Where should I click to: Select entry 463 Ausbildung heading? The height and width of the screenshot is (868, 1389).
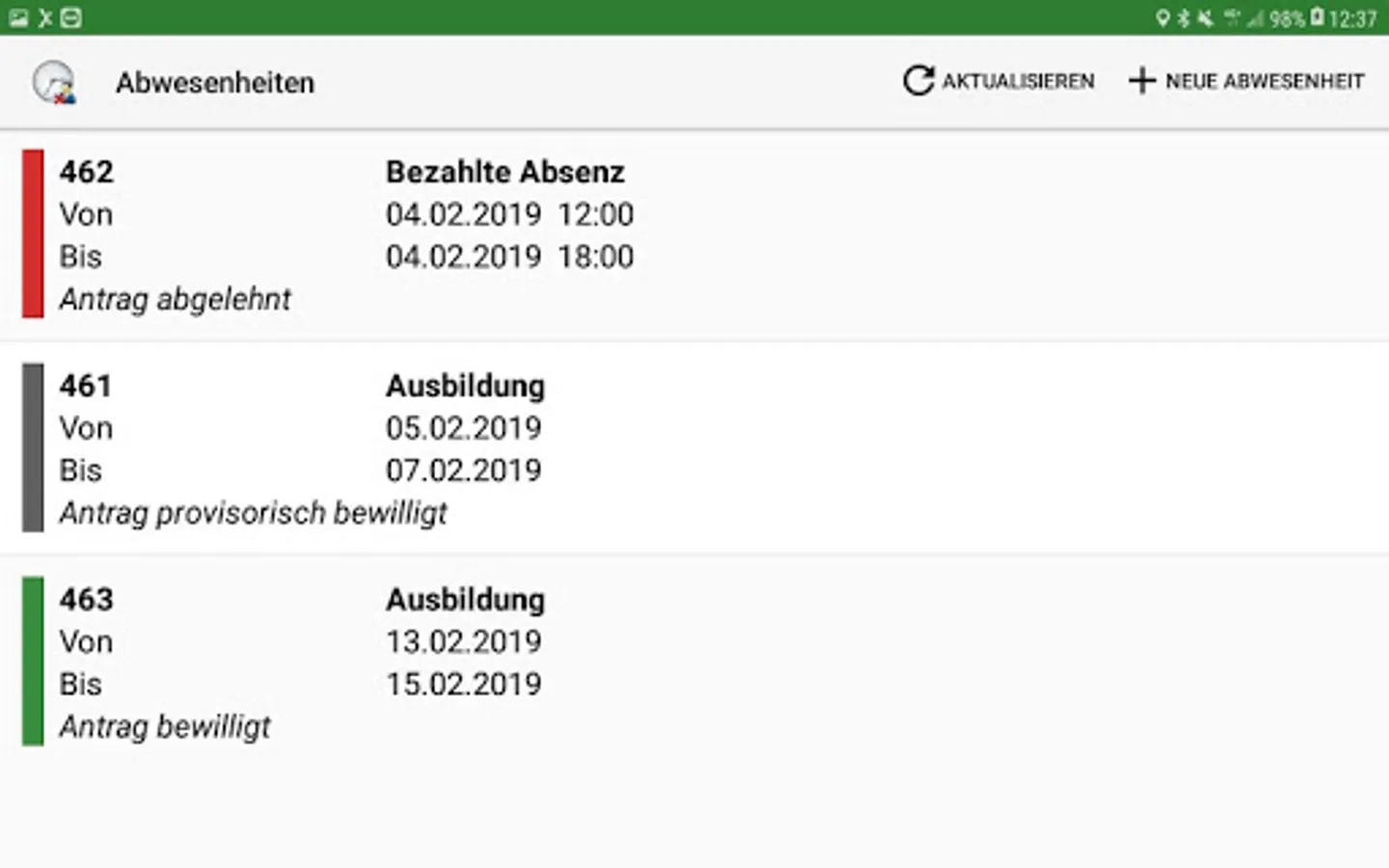click(465, 600)
